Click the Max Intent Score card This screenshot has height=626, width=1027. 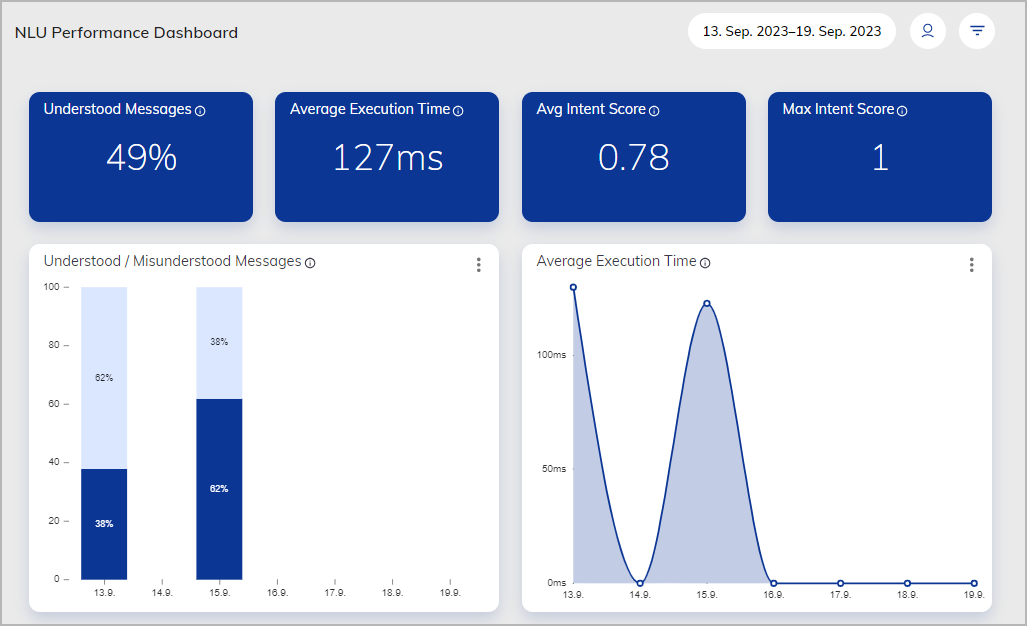pyautogui.click(x=879, y=157)
